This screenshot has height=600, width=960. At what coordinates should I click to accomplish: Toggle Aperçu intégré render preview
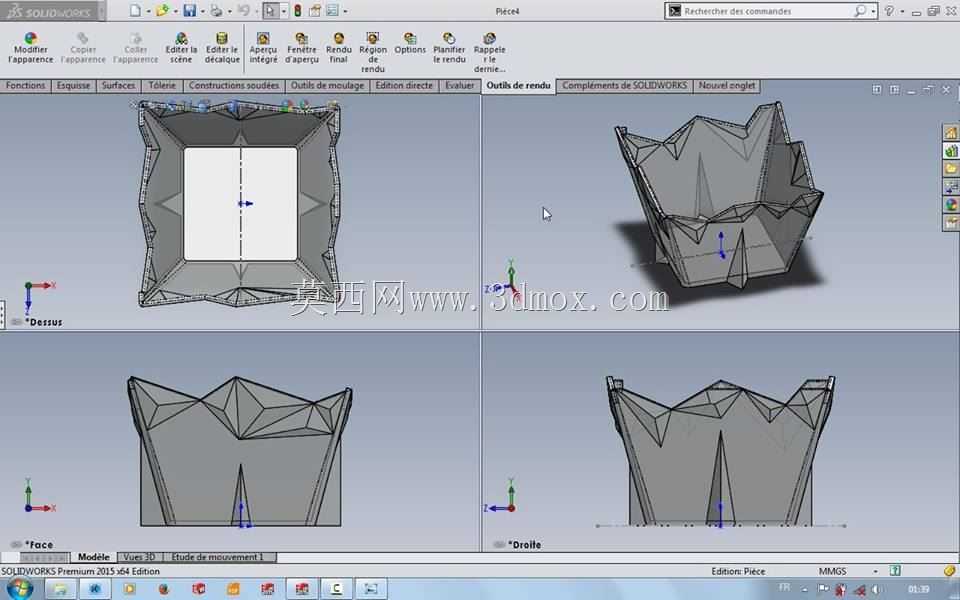263,48
